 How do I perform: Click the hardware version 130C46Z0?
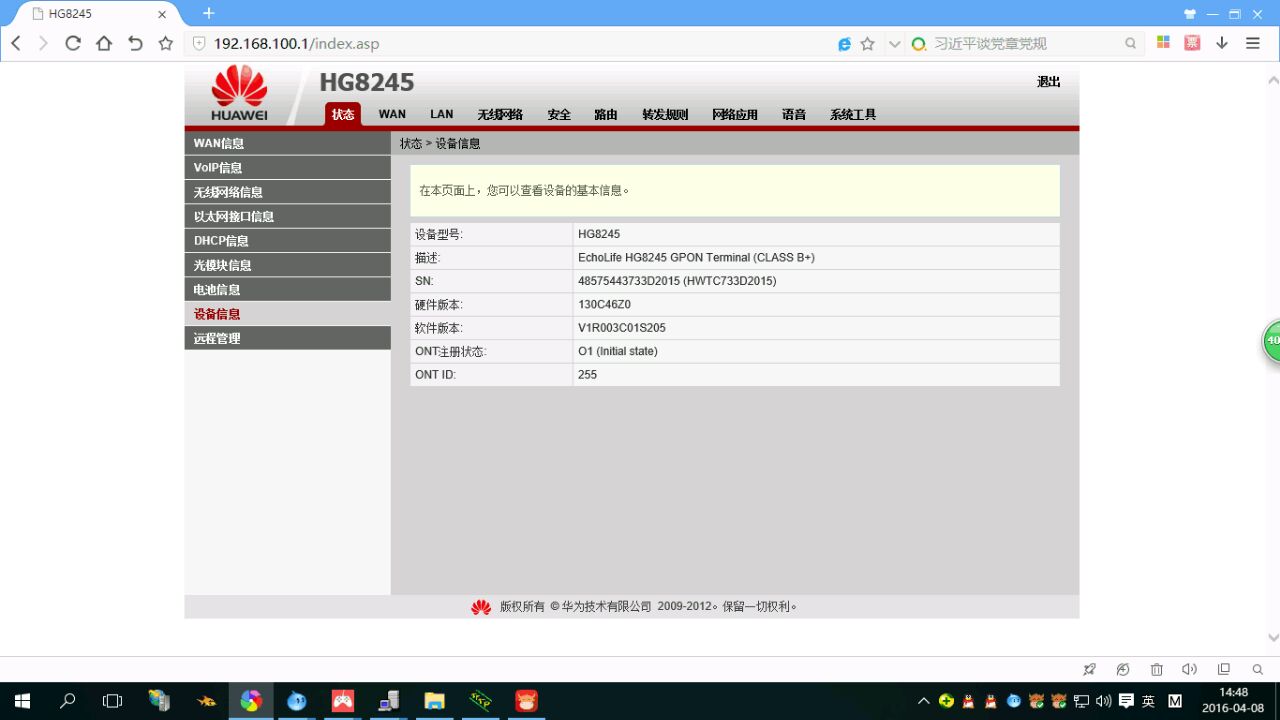click(604, 304)
